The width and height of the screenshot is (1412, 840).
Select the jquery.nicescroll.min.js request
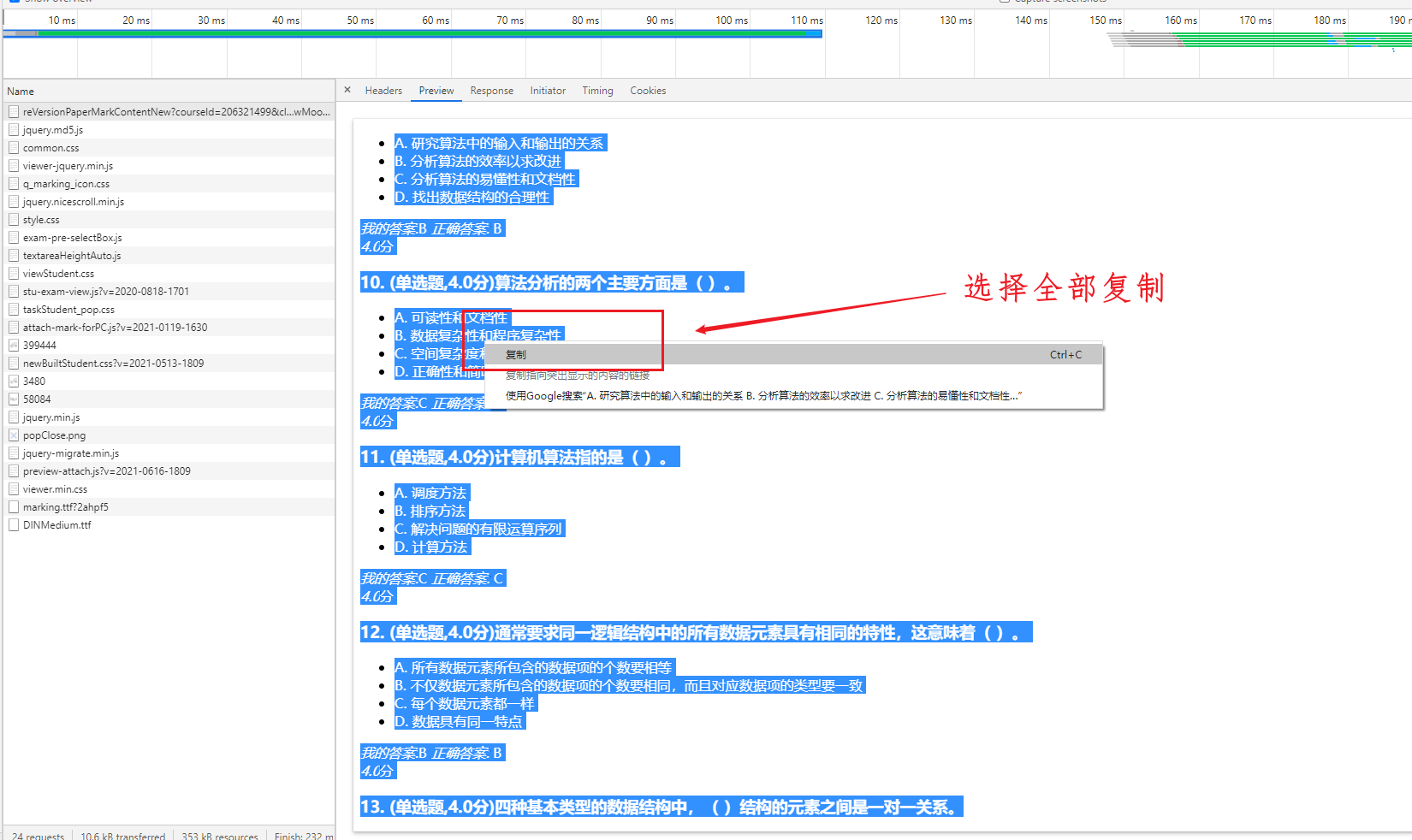(169, 202)
